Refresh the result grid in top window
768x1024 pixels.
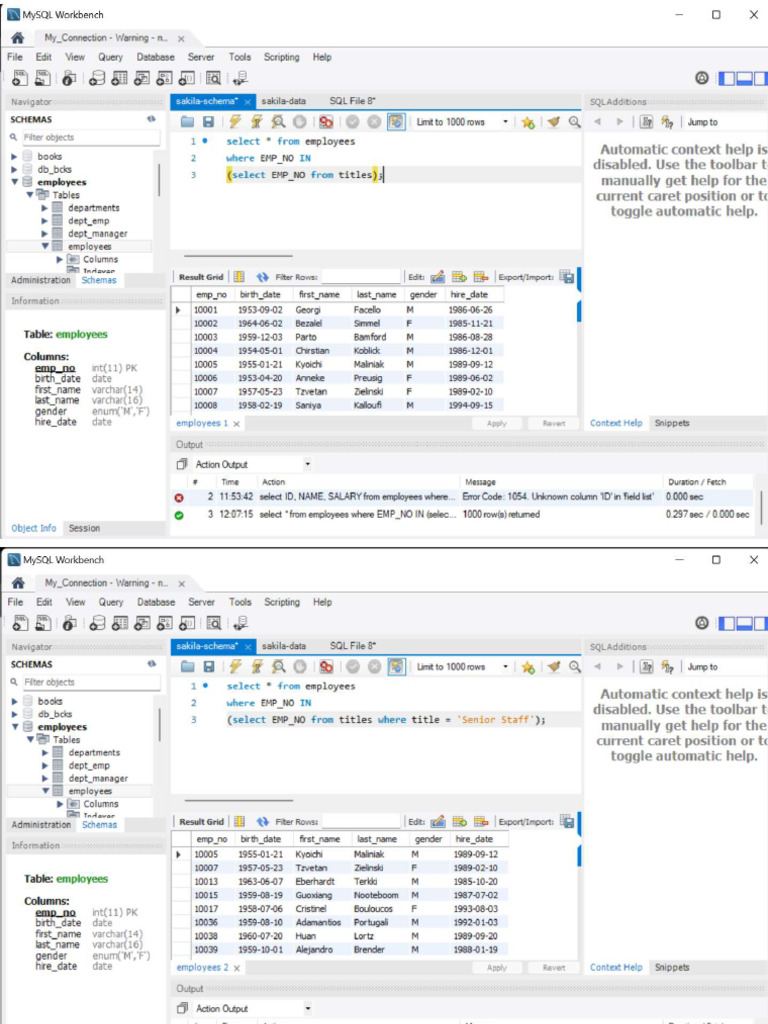coord(263,277)
